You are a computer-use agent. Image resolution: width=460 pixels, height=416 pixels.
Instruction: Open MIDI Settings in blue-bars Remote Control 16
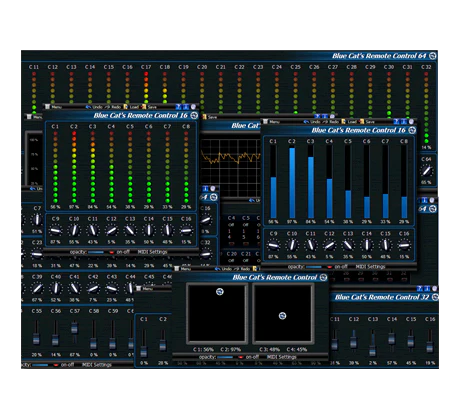pyautogui.click(x=370, y=267)
